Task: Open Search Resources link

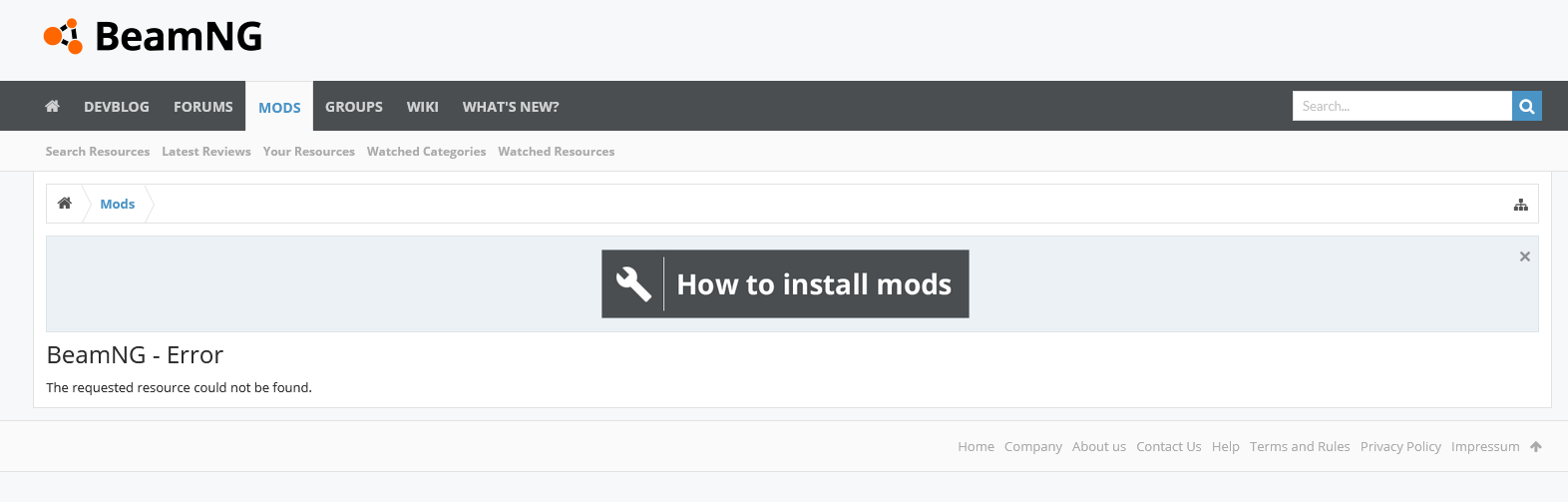Action: (x=98, y=152)
